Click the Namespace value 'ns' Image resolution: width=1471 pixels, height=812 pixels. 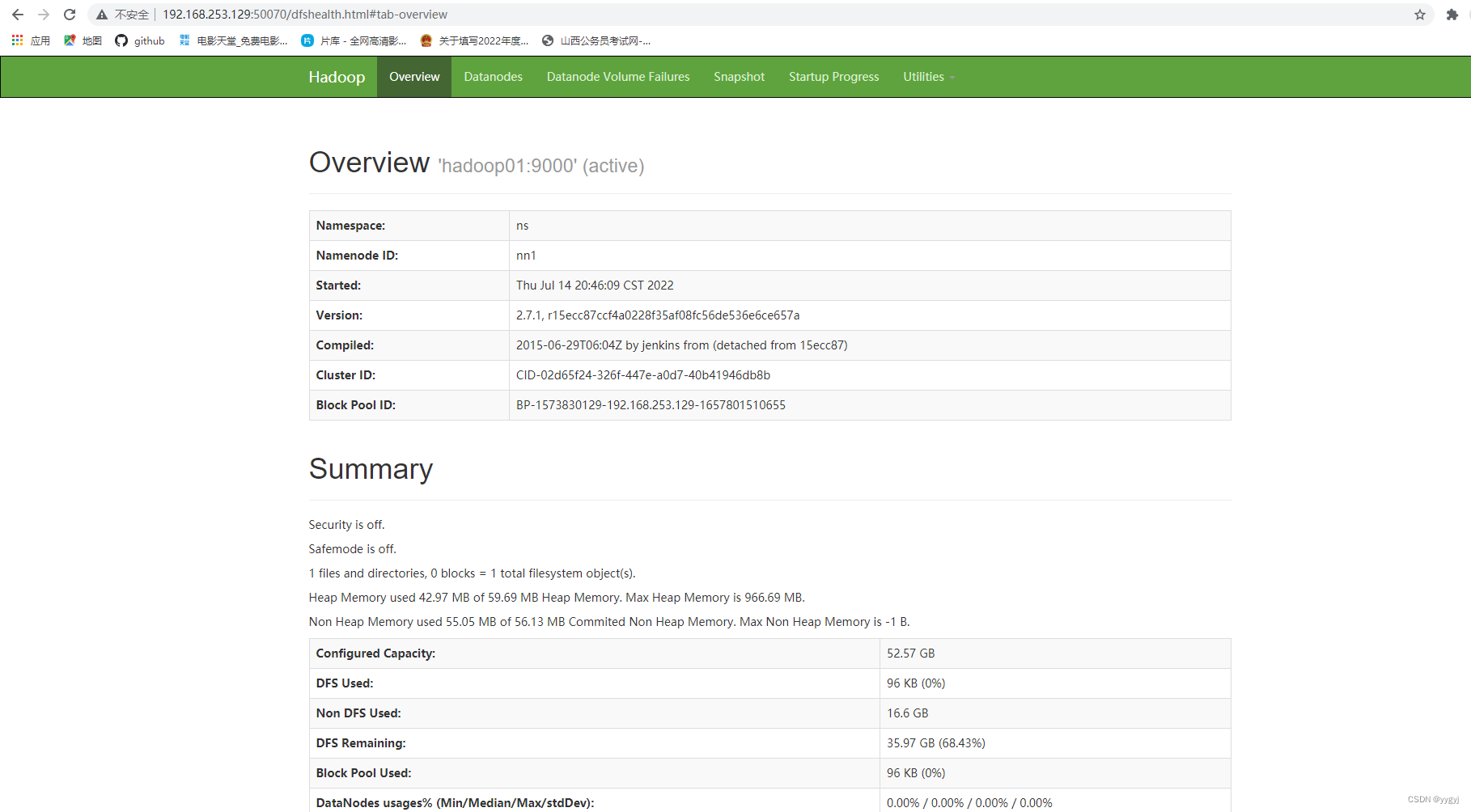click(523, 226)
